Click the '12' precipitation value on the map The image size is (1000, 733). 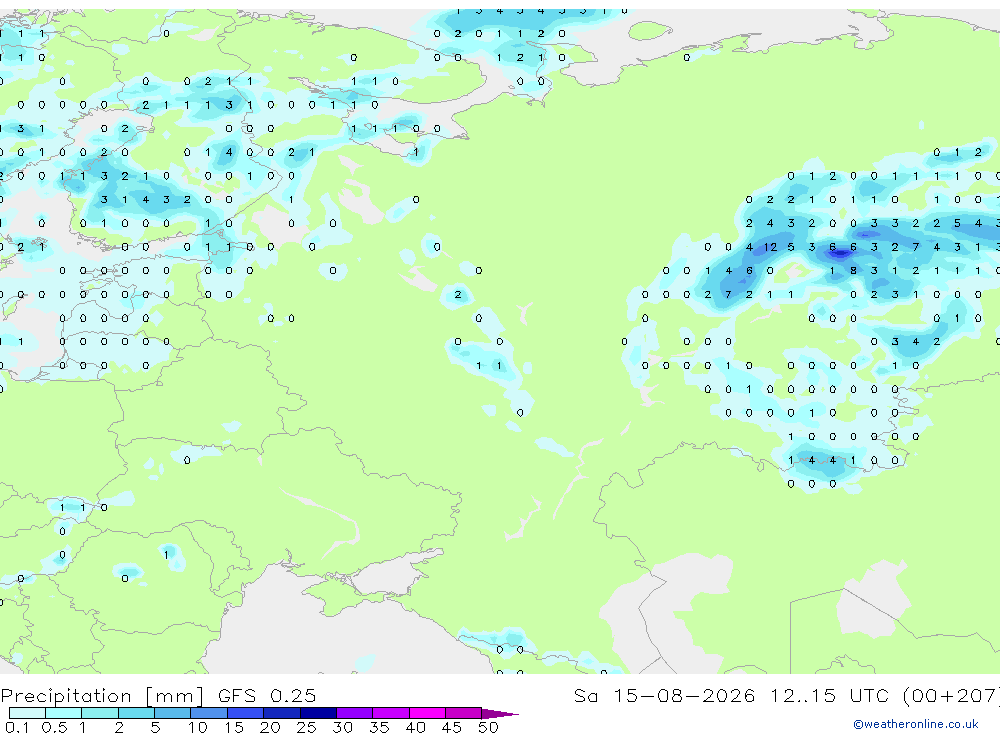click(x=770, y=247)
